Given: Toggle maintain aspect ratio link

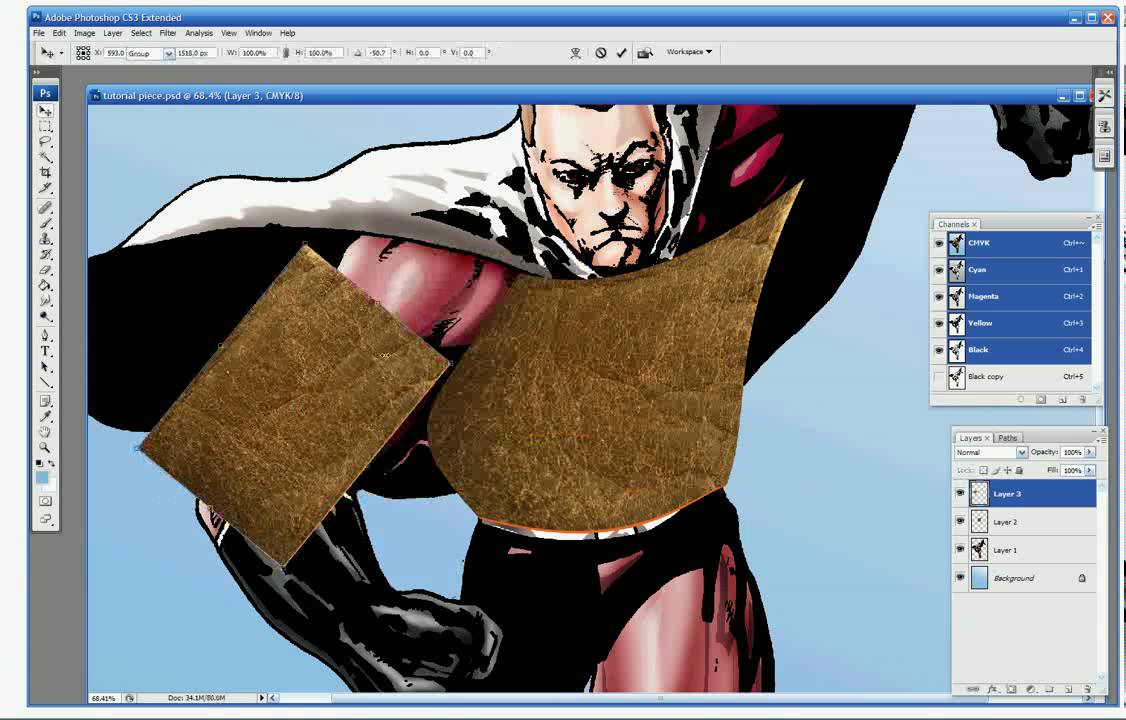Looking at the screenshot, I should (286, 52).
